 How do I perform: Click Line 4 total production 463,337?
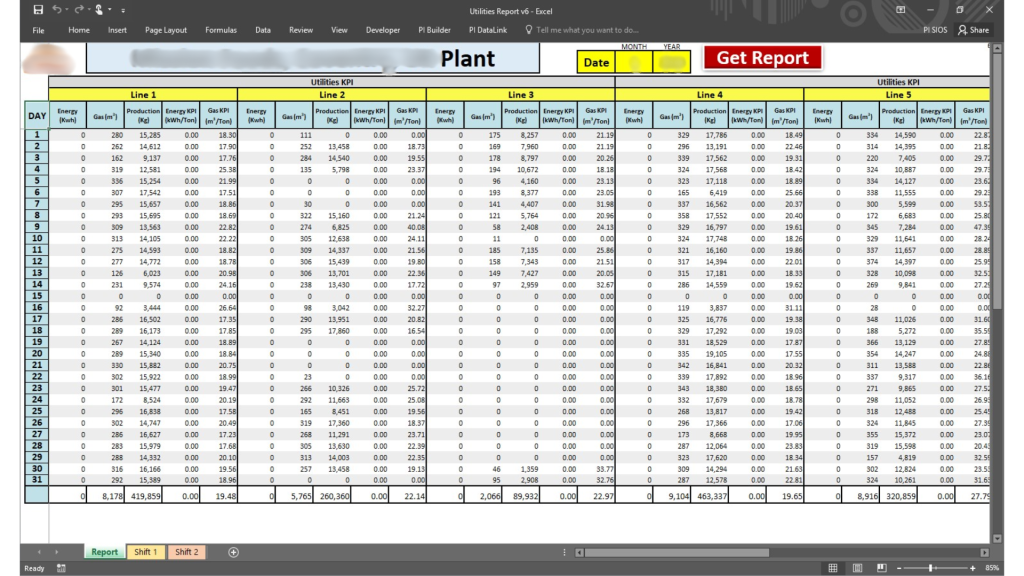709,496
